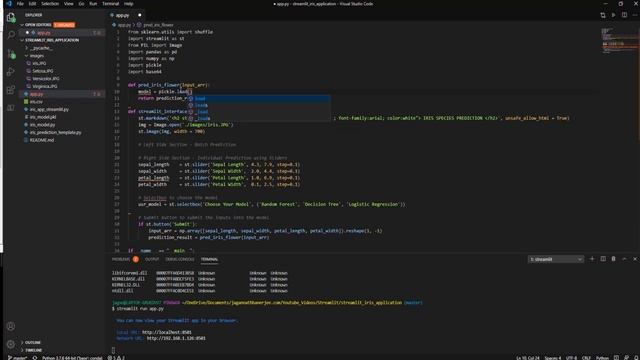Click Python interpreter selector in status bar

click(x=72, y=358)
